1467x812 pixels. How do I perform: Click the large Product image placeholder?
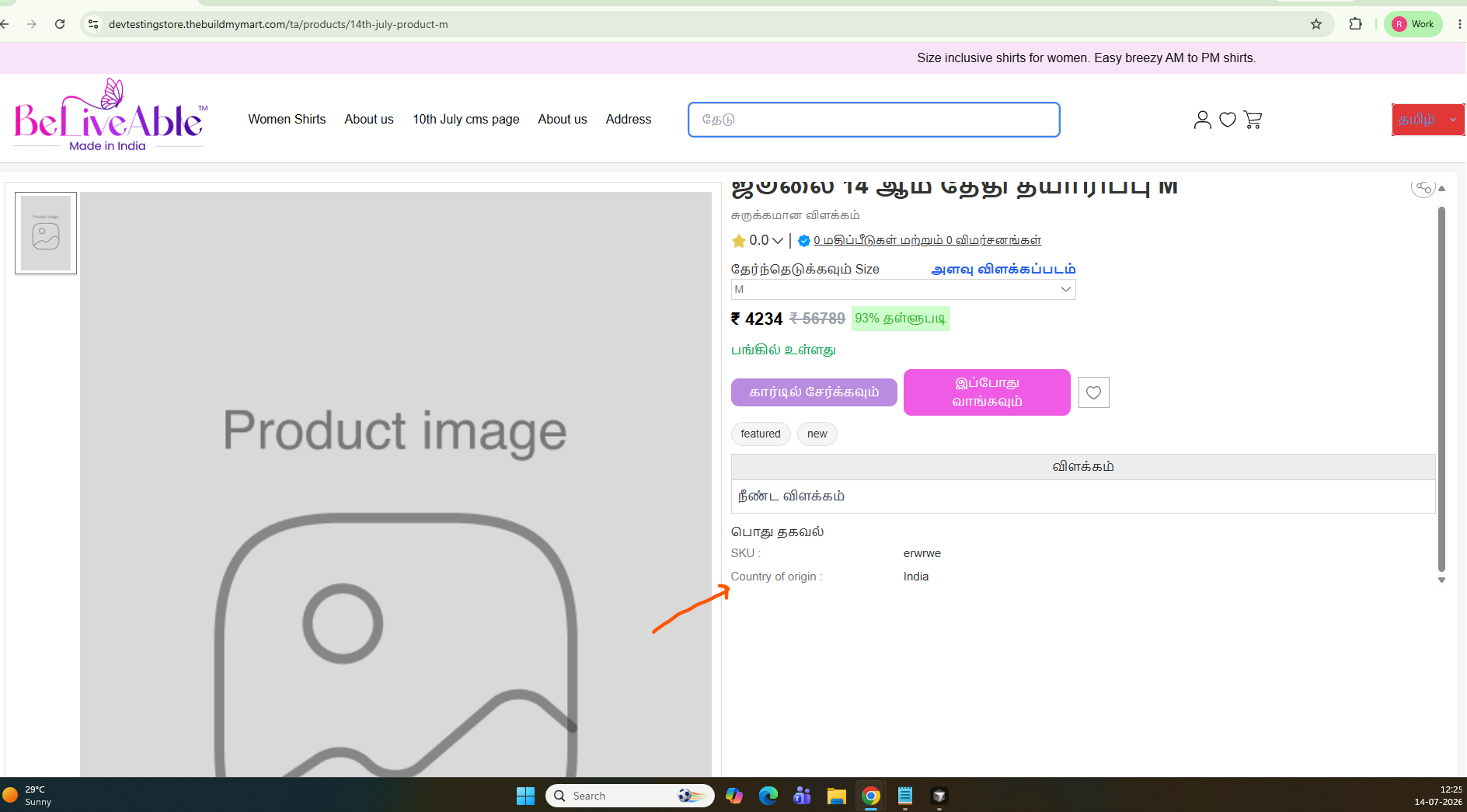(395, 484)
